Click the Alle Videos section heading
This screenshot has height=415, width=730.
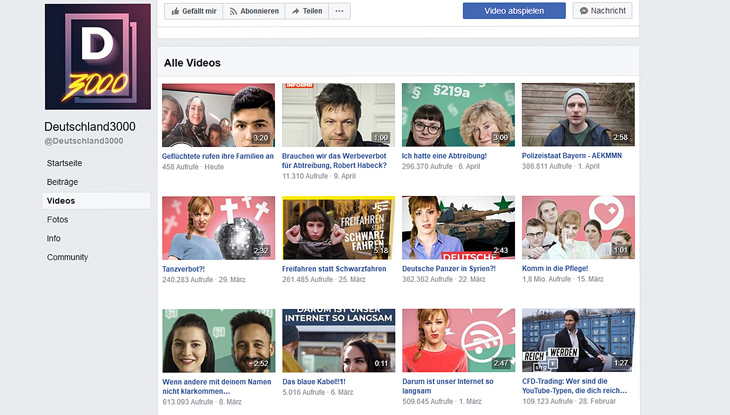[x=192, y=63]
